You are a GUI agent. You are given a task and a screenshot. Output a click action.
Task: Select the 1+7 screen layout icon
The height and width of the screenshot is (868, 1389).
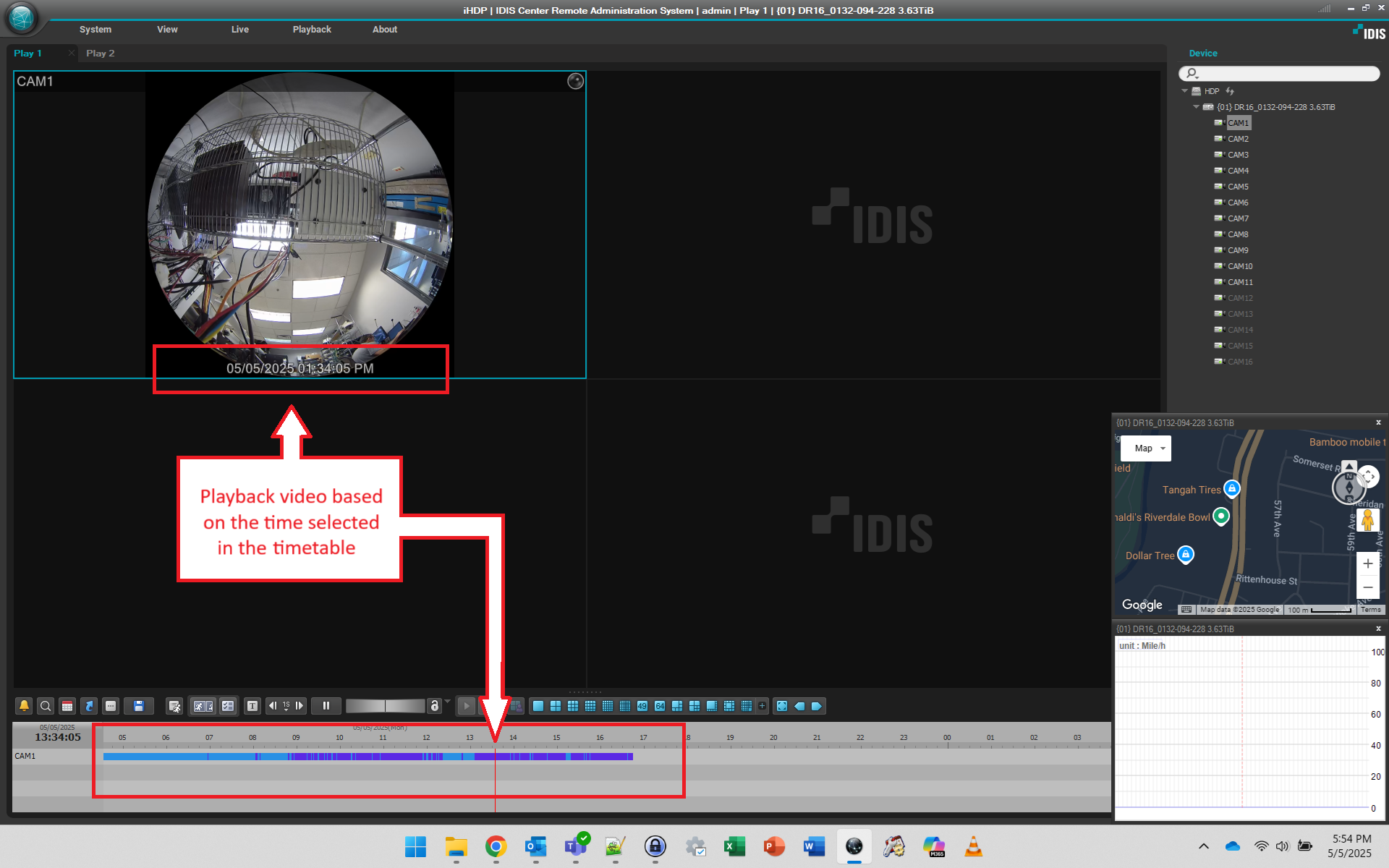coord(694,706)
